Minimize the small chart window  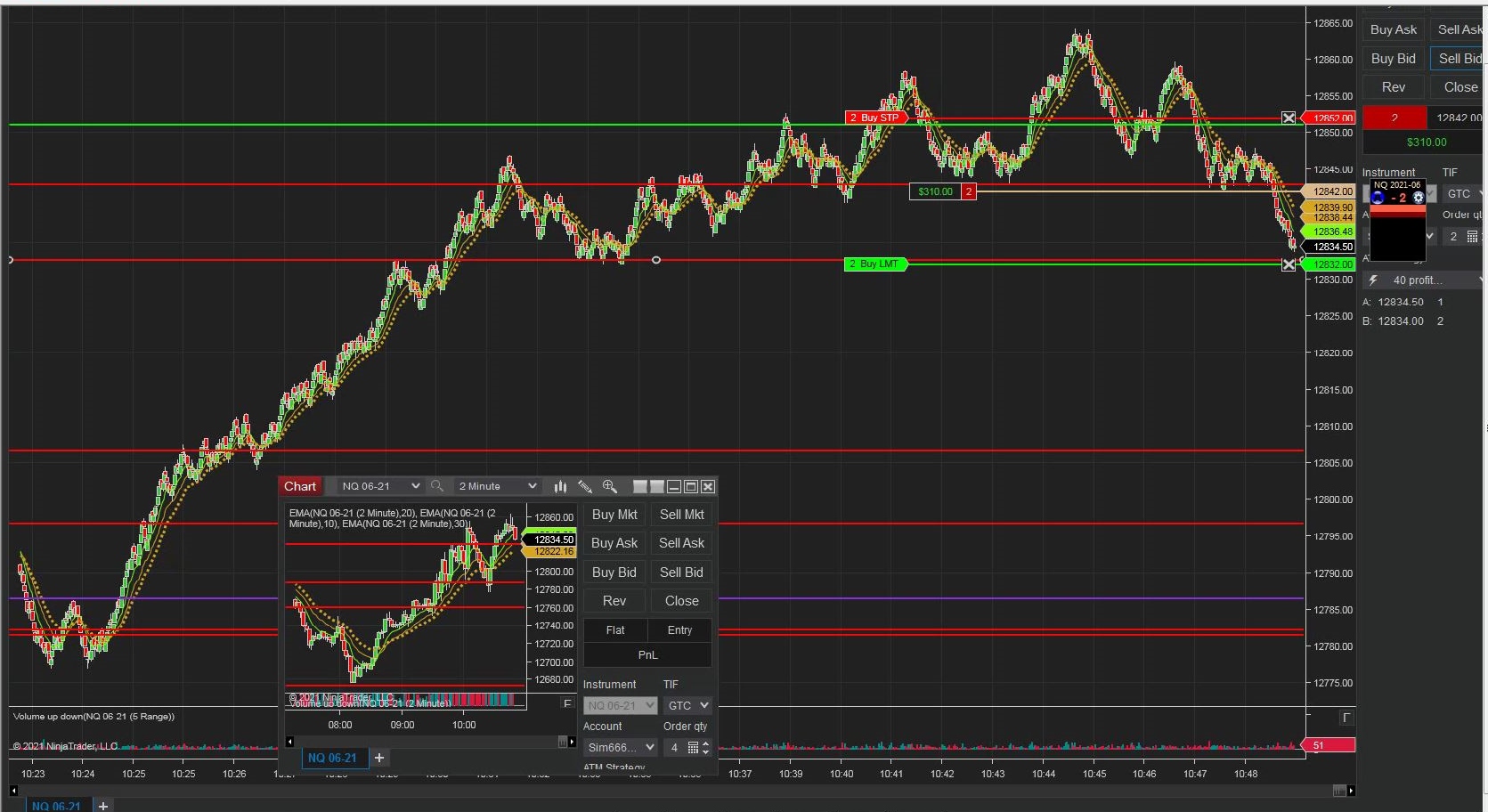tap(674, 486)
